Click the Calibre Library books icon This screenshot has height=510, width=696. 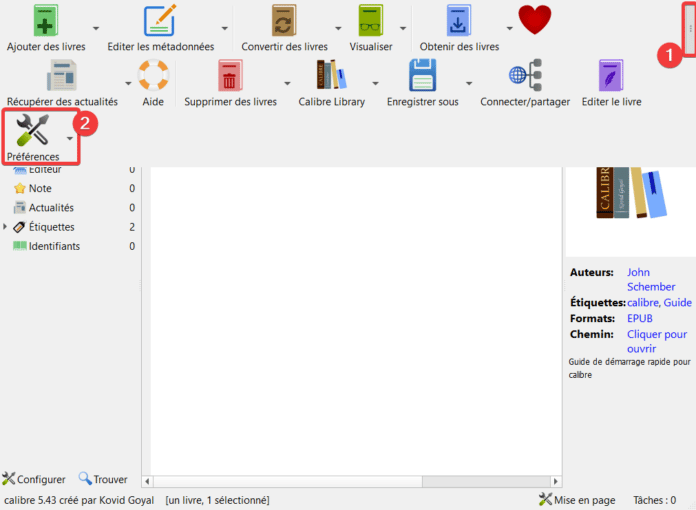point(331,75)
